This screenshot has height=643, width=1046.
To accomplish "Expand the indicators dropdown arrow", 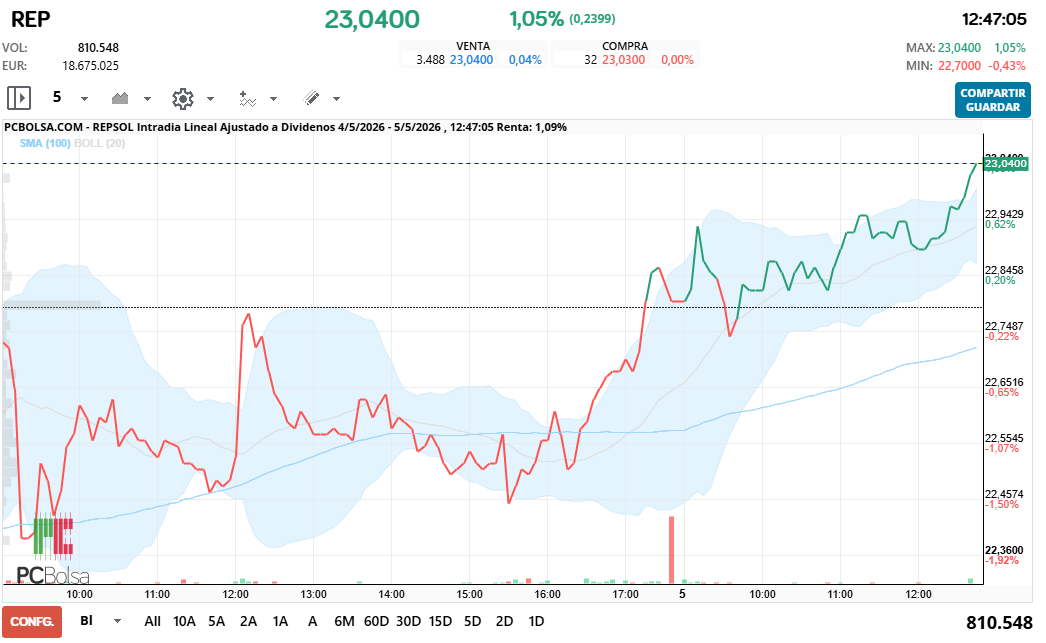I will click(x=273, y=99).
